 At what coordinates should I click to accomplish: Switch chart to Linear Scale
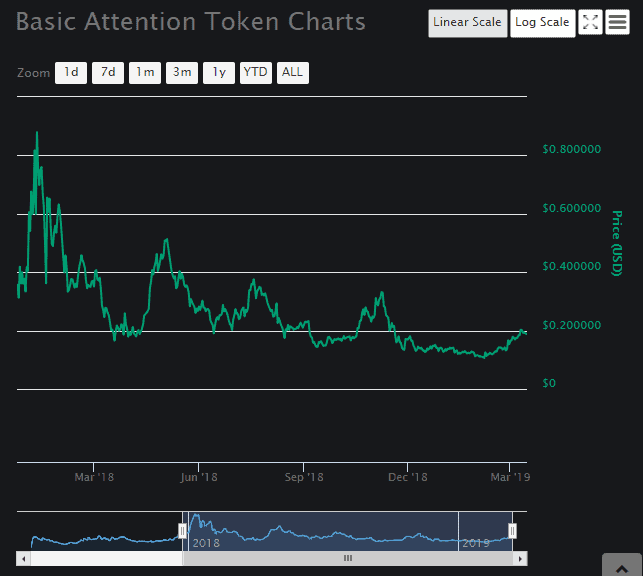point(467,23)
